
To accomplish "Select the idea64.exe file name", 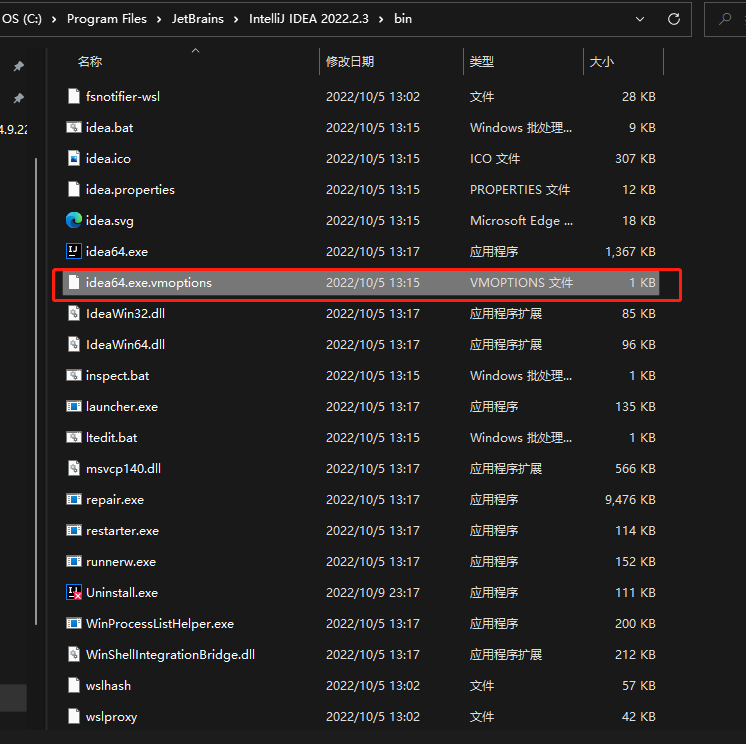I will (x=117, y=251).
